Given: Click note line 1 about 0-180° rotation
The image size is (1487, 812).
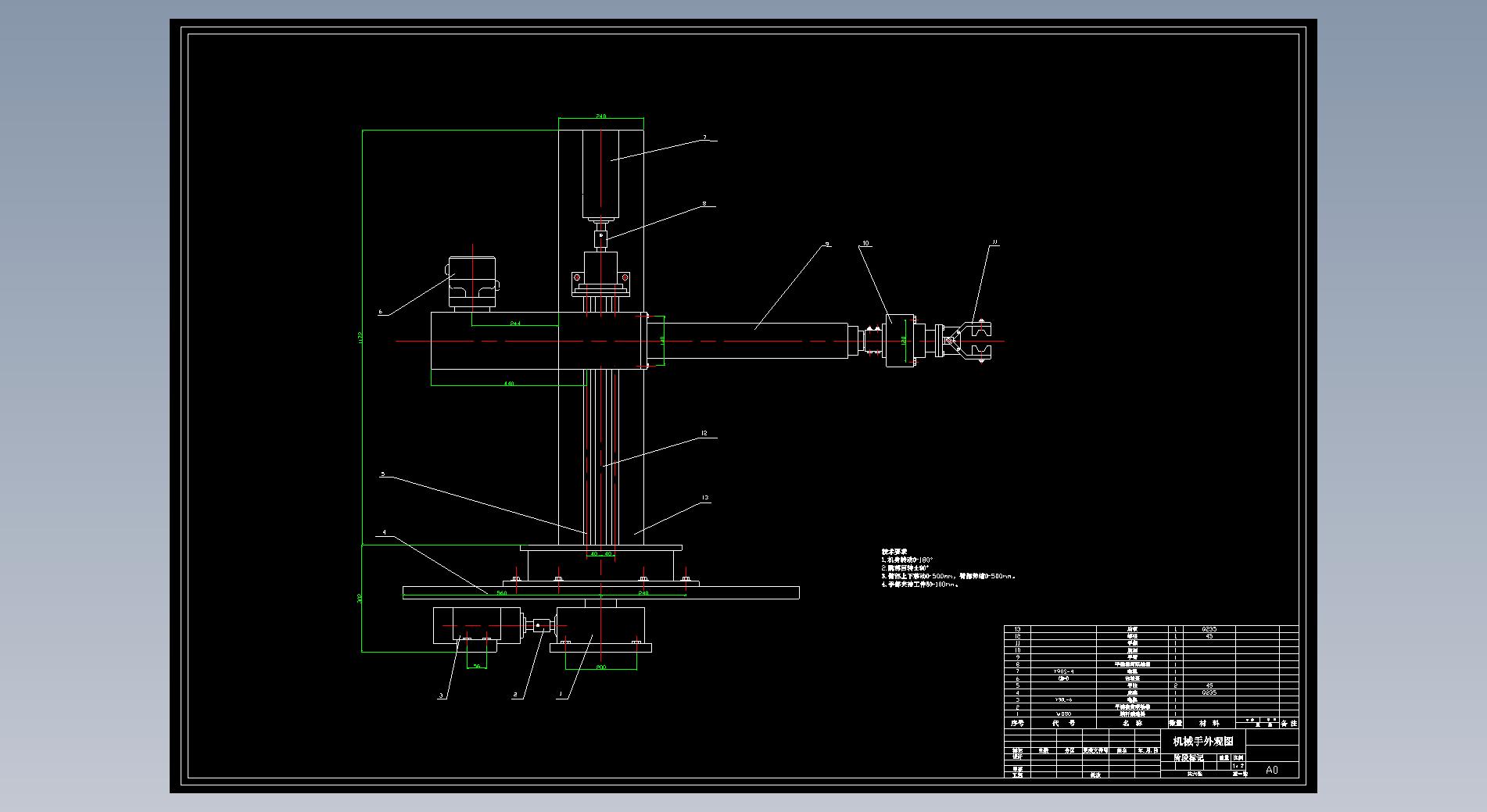Looking at the screenshot, I should point(908,560).
